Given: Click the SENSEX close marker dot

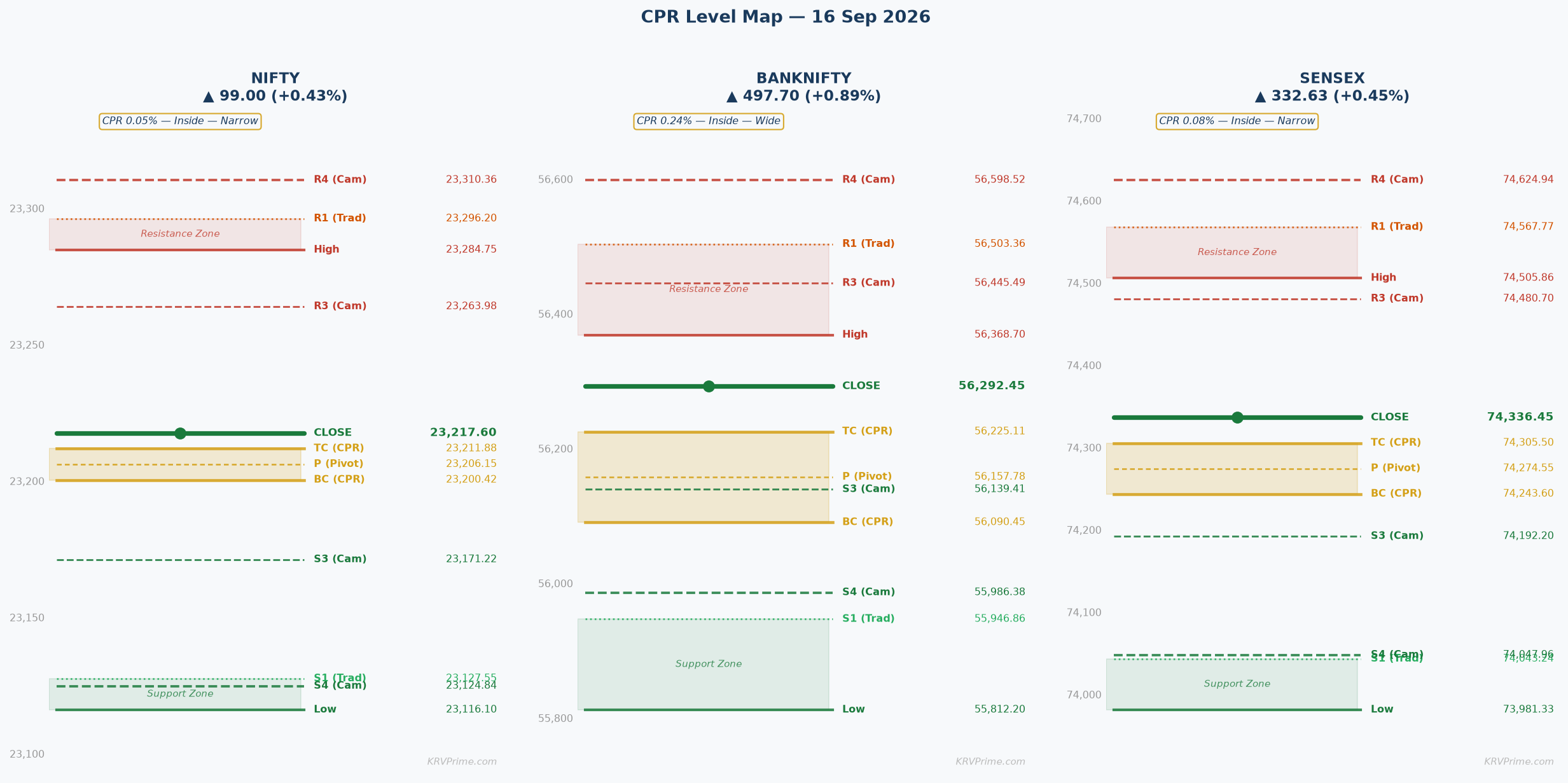Looking at the screenshot, I should [1237, 417].
